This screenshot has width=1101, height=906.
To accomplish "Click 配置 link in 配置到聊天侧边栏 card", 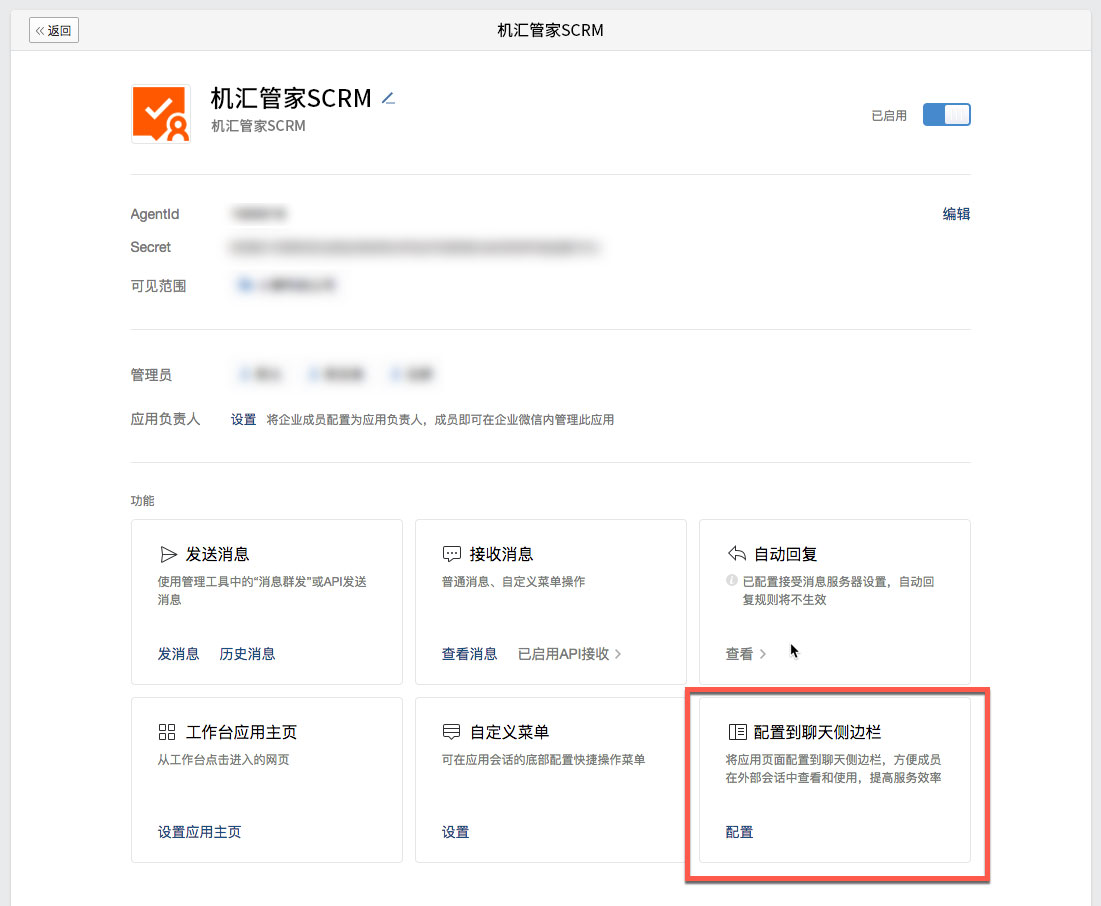I will (739, 832).
